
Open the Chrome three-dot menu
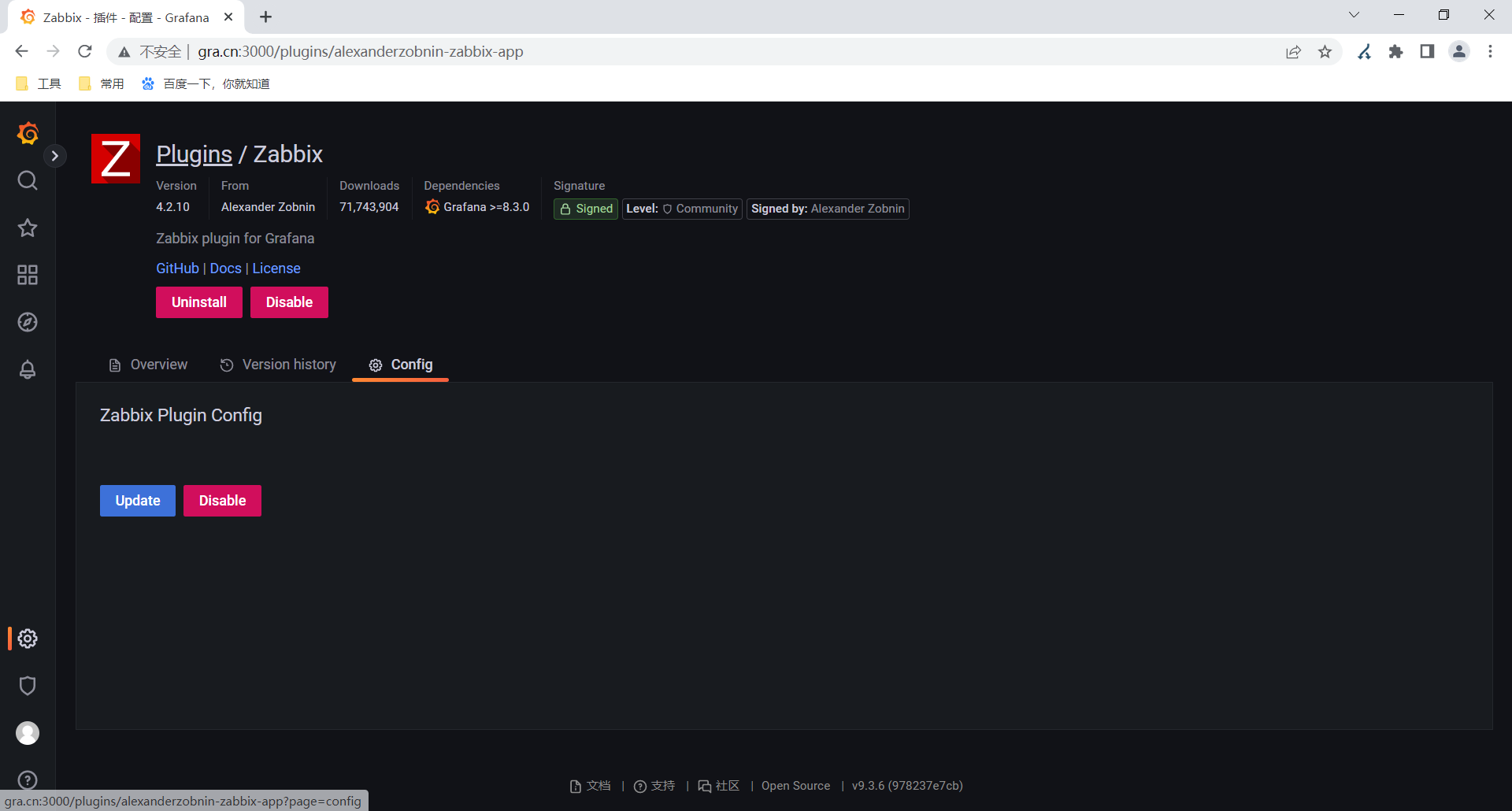pyautogui.click(x=1490, y=52)
